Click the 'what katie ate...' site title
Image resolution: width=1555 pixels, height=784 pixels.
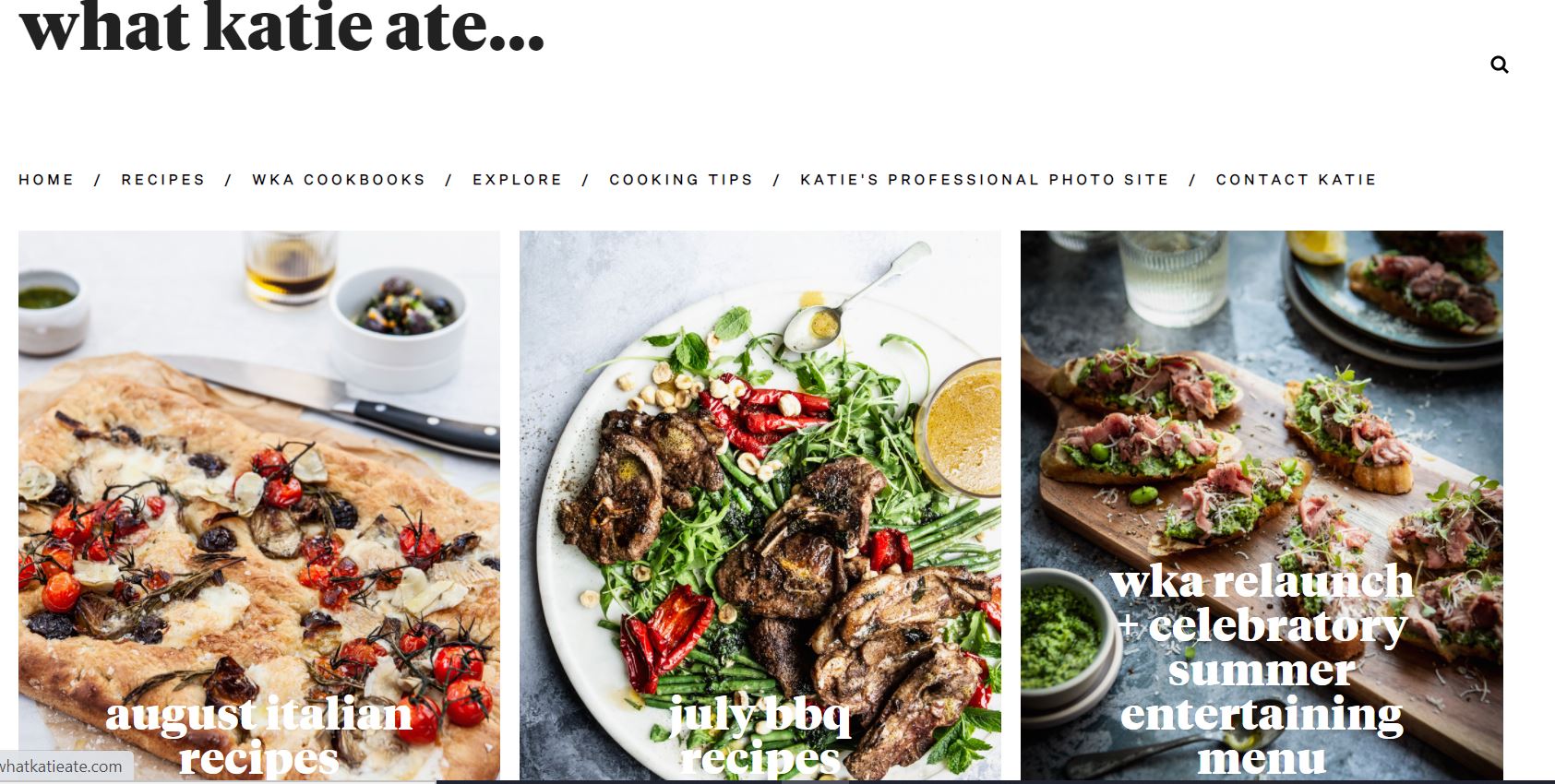(x=282, y=26)
